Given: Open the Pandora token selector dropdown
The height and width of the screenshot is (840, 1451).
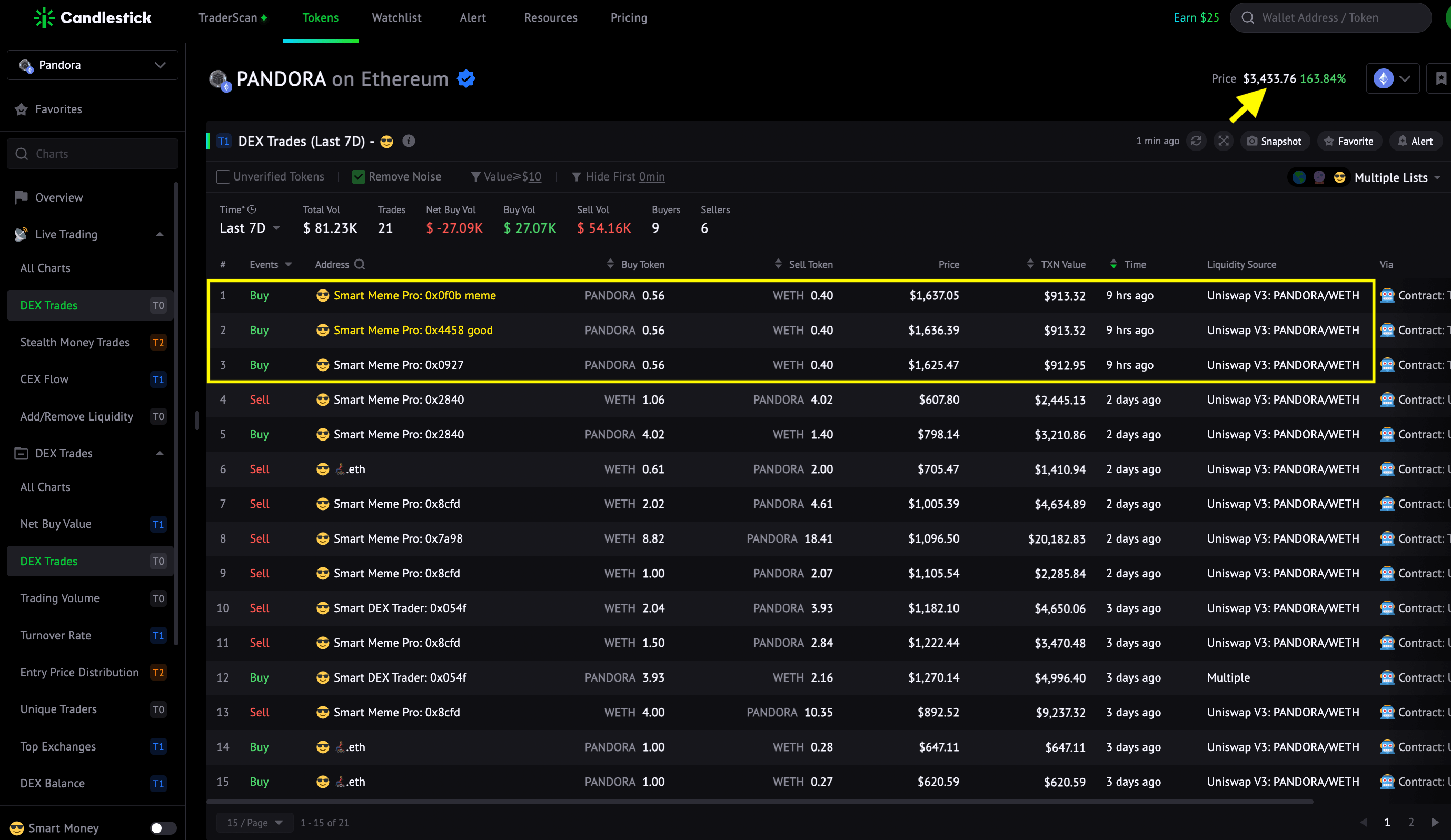Looking at the screenshot, I should pyautogui.click(x=93, y=65).
